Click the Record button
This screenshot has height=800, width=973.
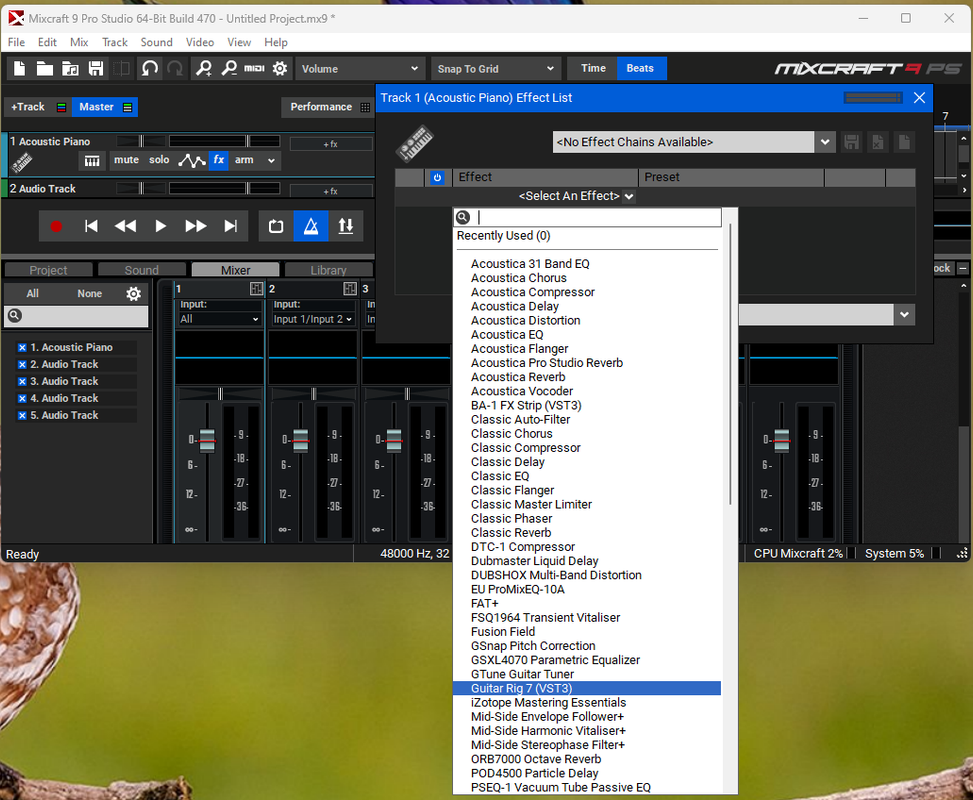[56, 226]
